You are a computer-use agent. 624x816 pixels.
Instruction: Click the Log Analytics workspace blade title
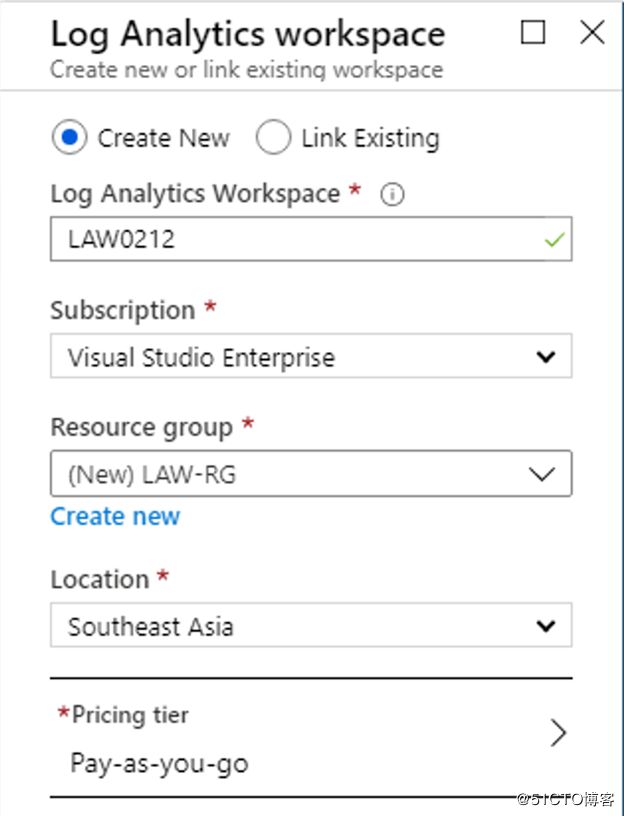click(x=248, y=35)
